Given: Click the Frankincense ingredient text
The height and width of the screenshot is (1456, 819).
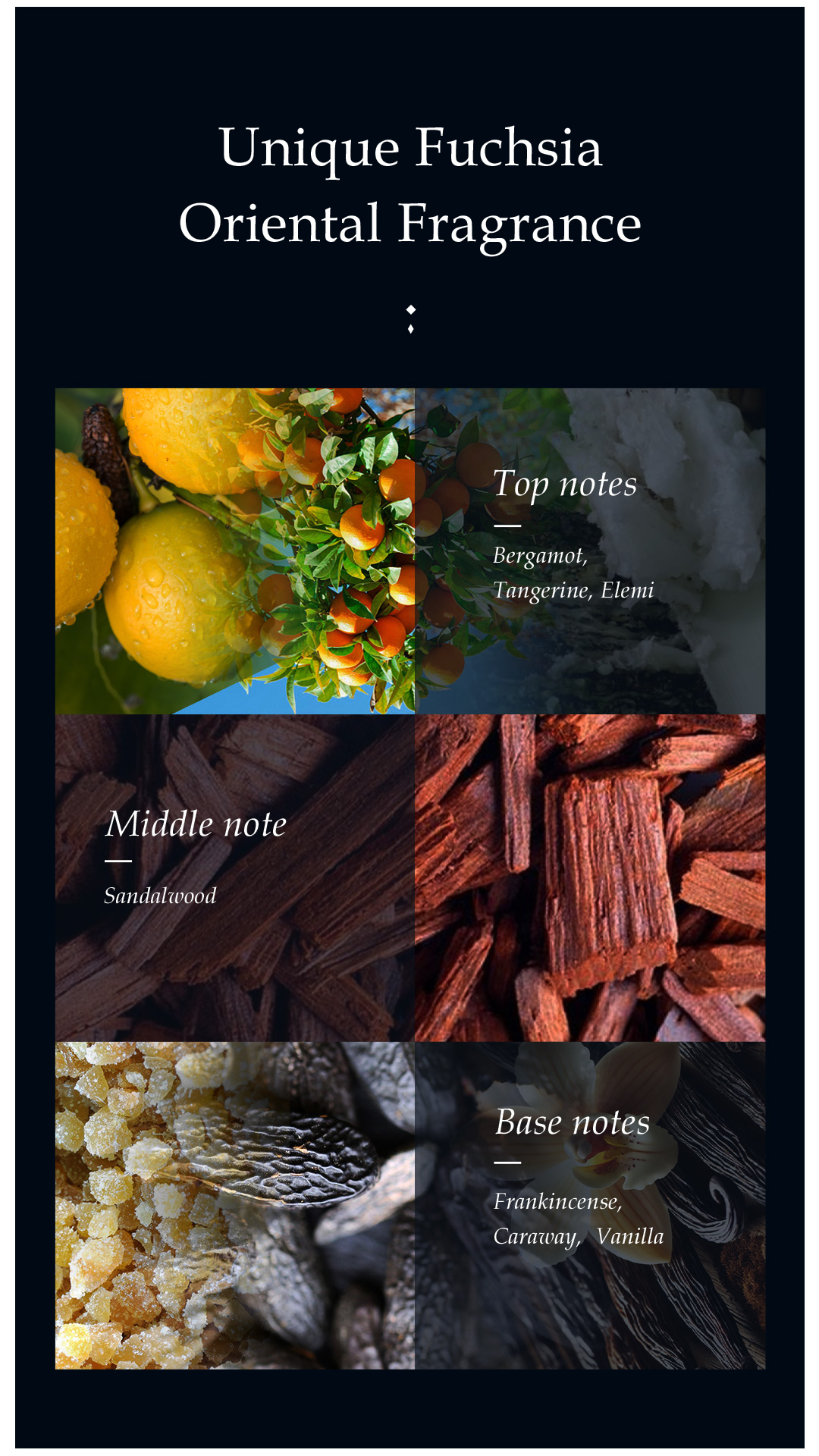Looking at the screenshot, I should point(557,1202).
